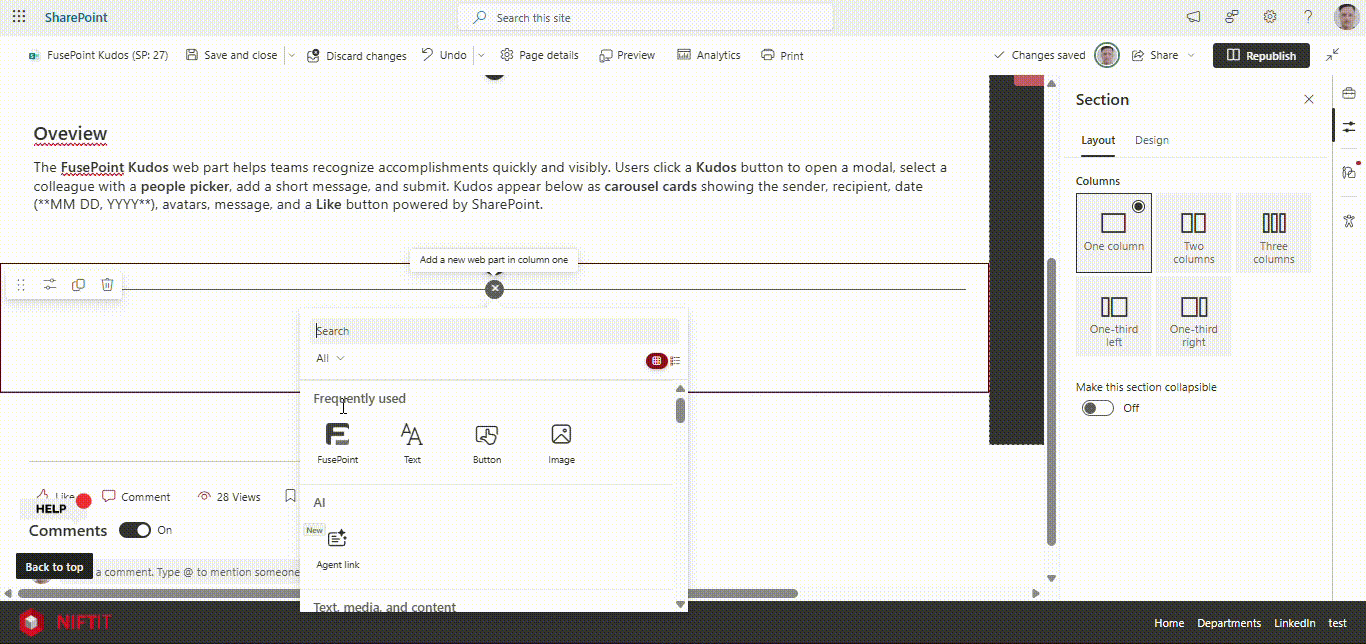Open Page details from the toolbar
This screenshot has width=1366, height=644.
click(x=539, y=56)
